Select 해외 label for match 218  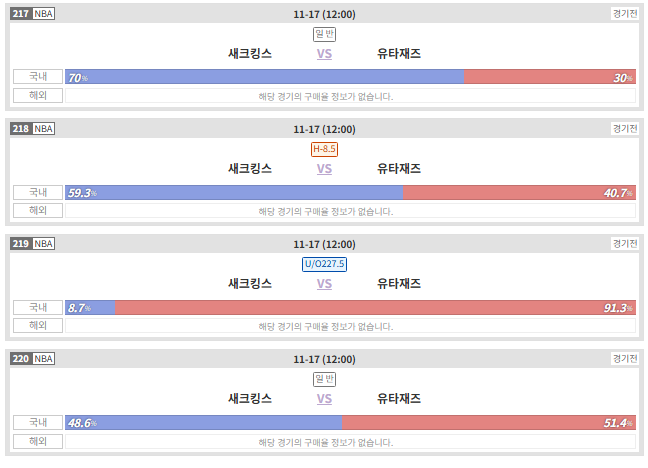coord(38,210)
